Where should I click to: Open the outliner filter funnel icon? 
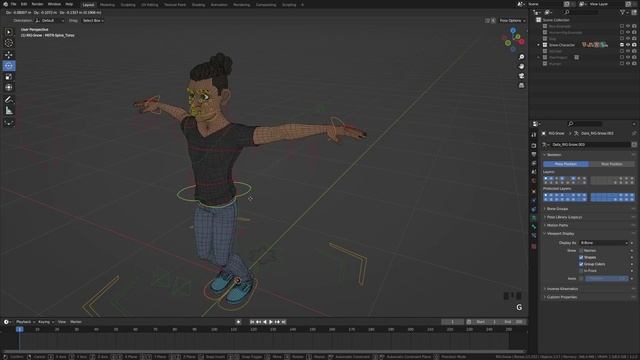point(622,13)
